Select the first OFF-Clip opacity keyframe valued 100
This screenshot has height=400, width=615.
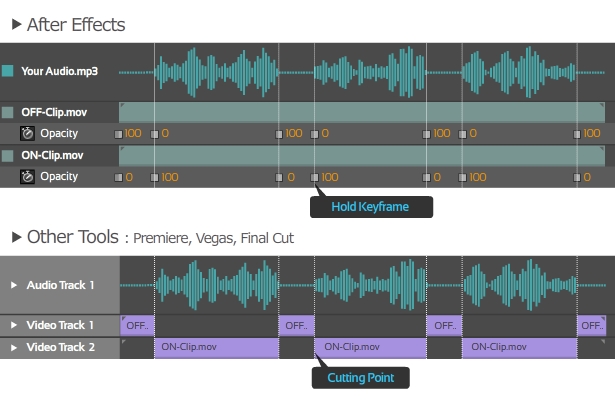point(118,135)
